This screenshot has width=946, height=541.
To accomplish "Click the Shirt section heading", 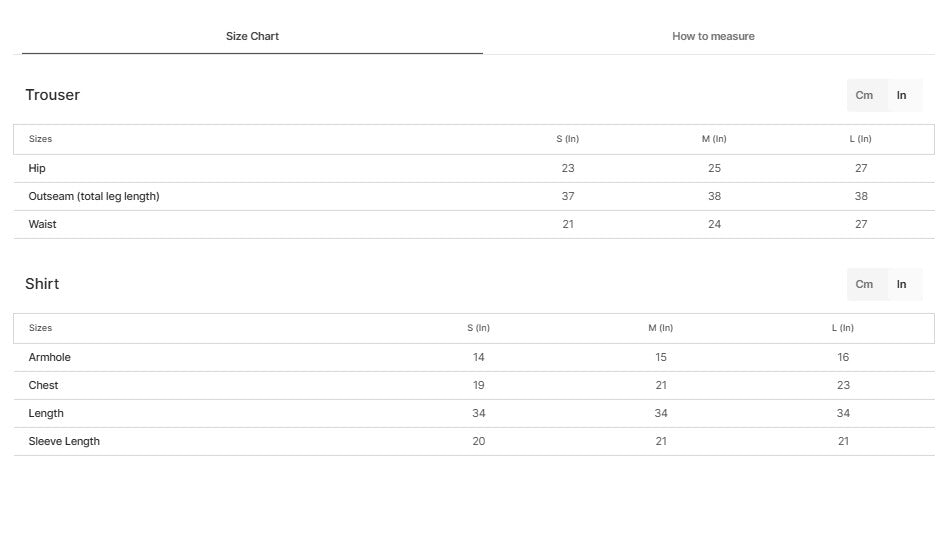I will click(x=42, y=284).
